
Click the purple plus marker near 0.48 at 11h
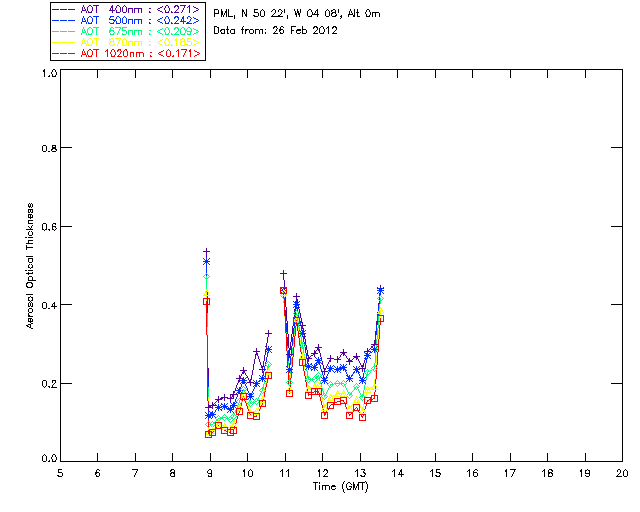tap(283, 274)
